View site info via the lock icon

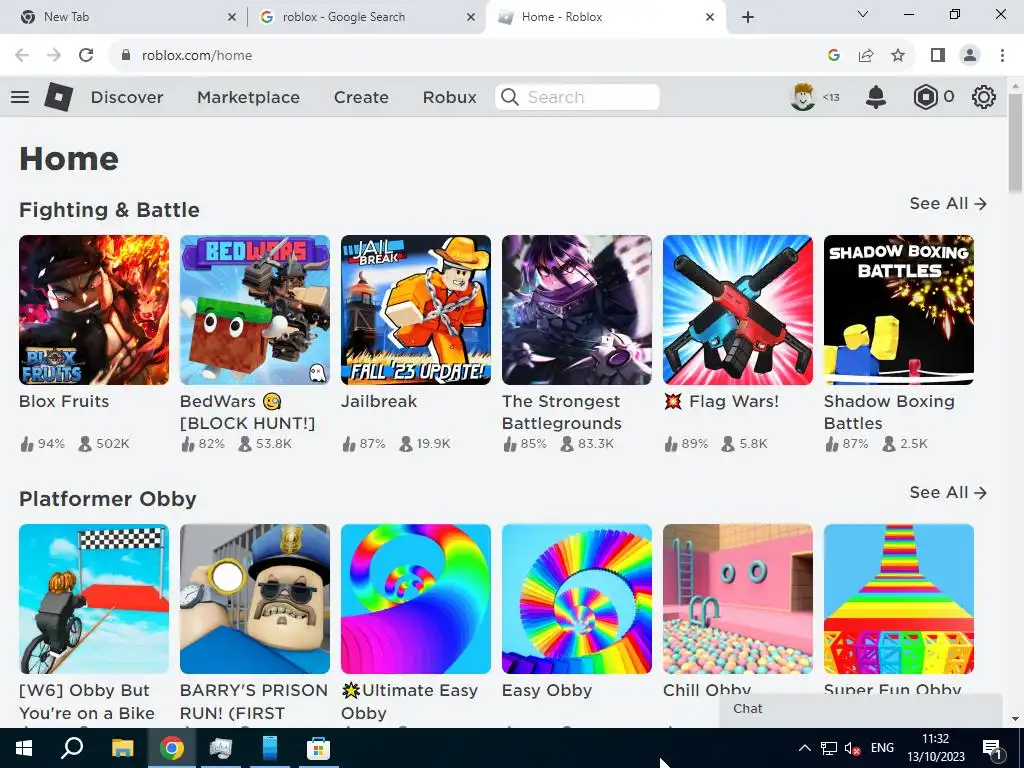[126, 56]
